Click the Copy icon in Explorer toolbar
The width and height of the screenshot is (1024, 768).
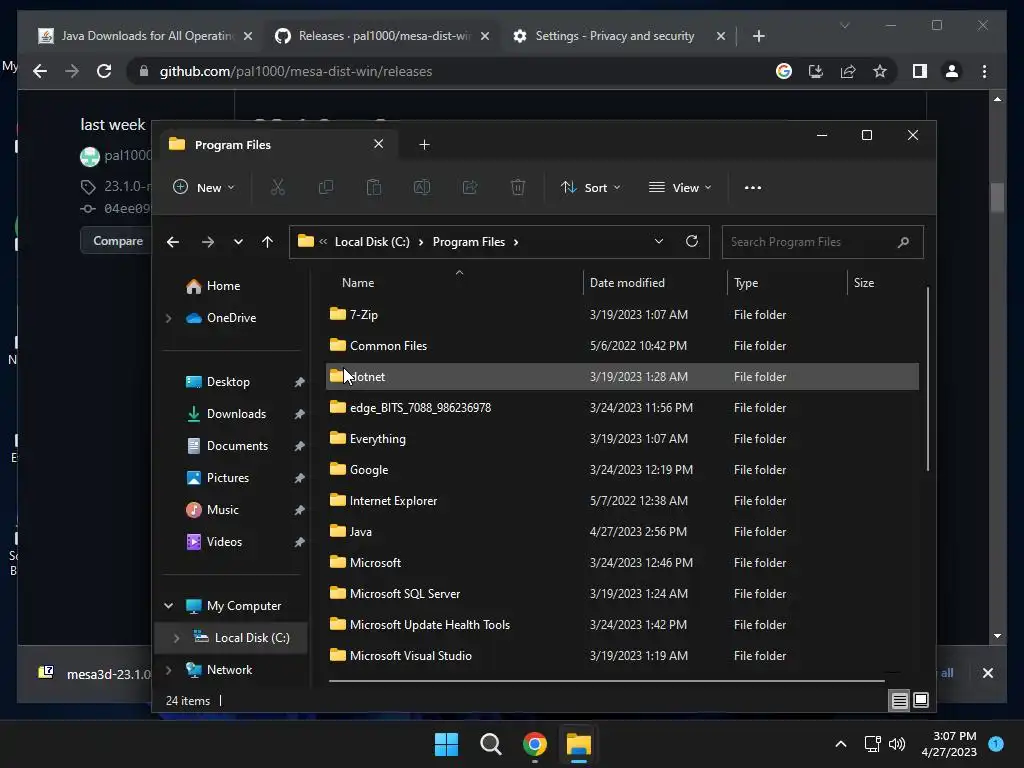(325, 187)
